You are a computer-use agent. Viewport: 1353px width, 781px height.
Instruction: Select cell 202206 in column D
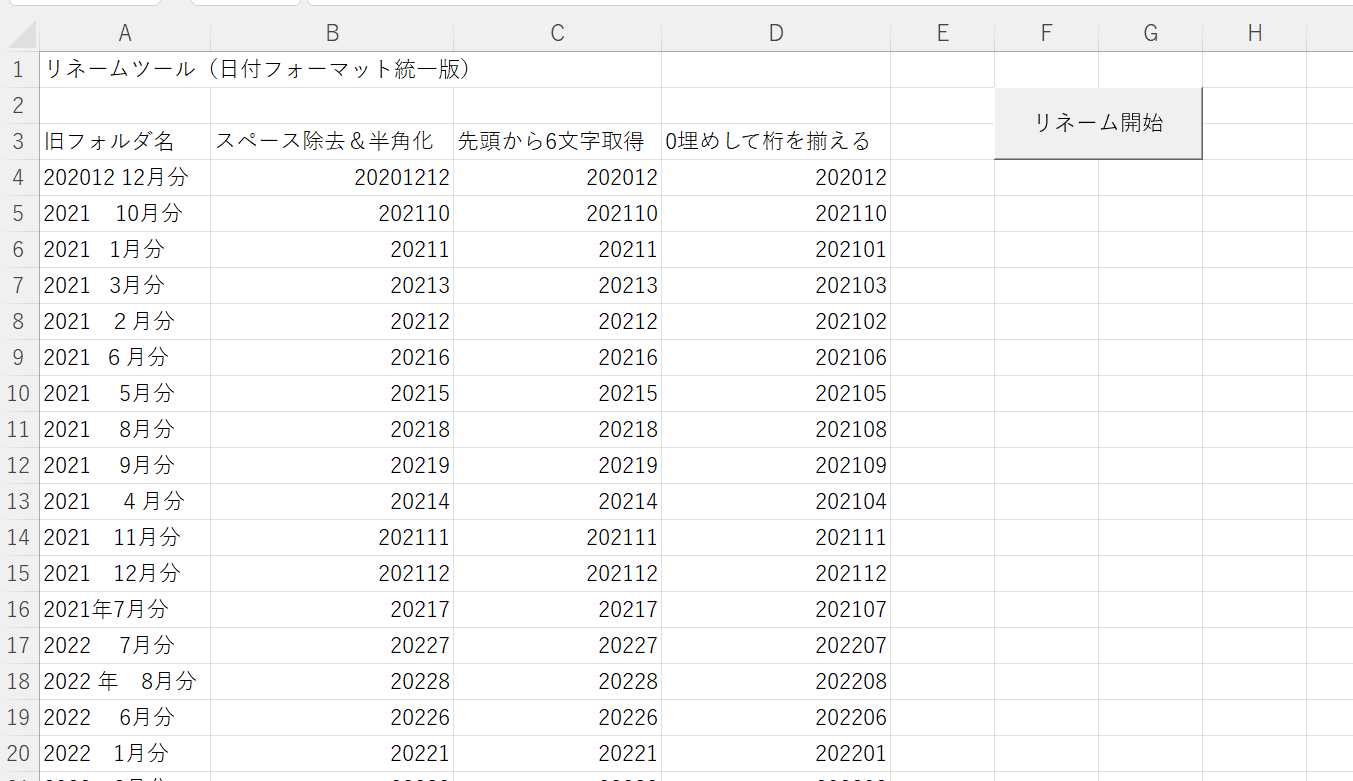click(776, 718)
